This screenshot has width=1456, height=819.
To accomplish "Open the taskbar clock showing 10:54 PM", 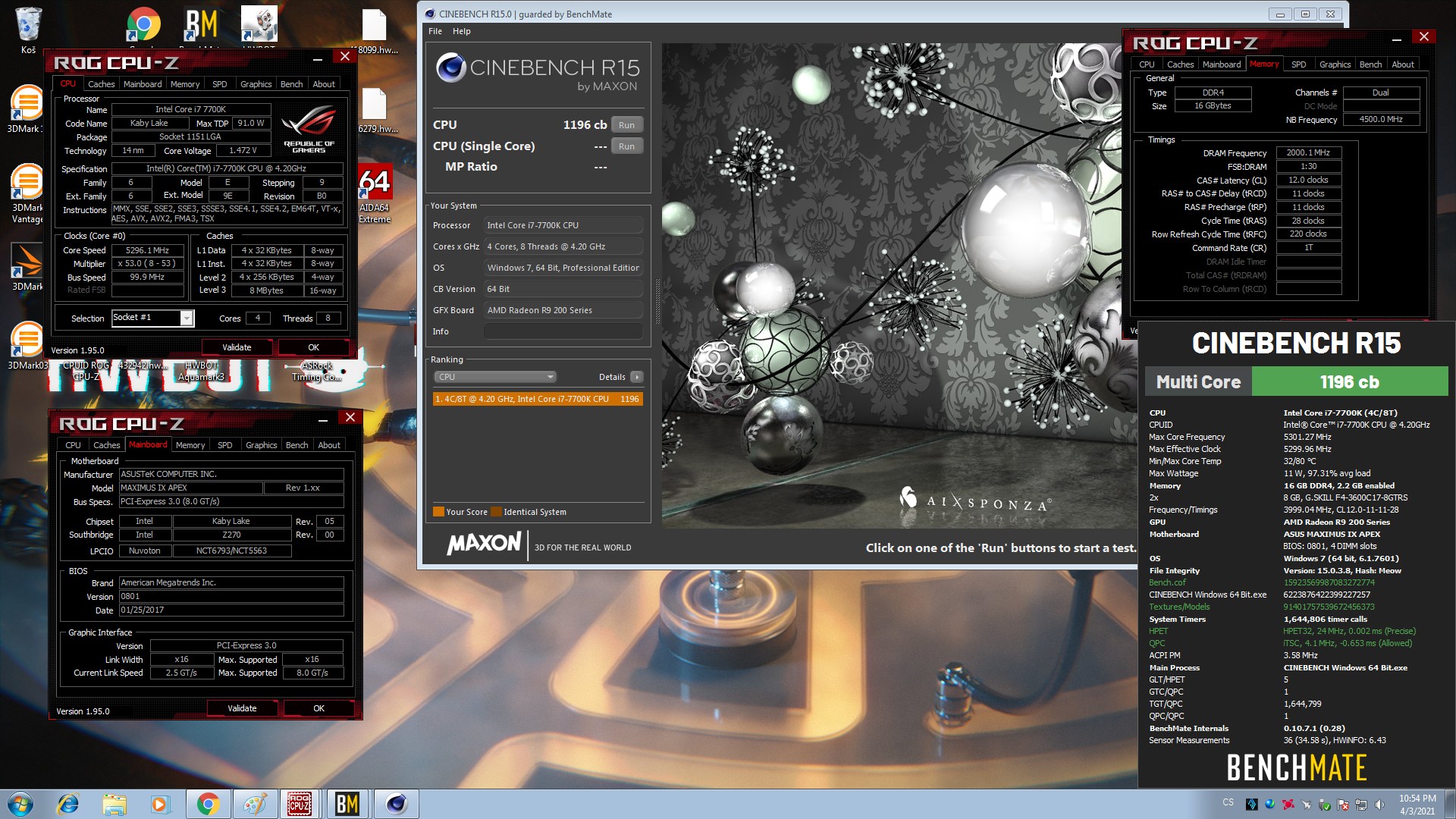I will click(1417, 804).
